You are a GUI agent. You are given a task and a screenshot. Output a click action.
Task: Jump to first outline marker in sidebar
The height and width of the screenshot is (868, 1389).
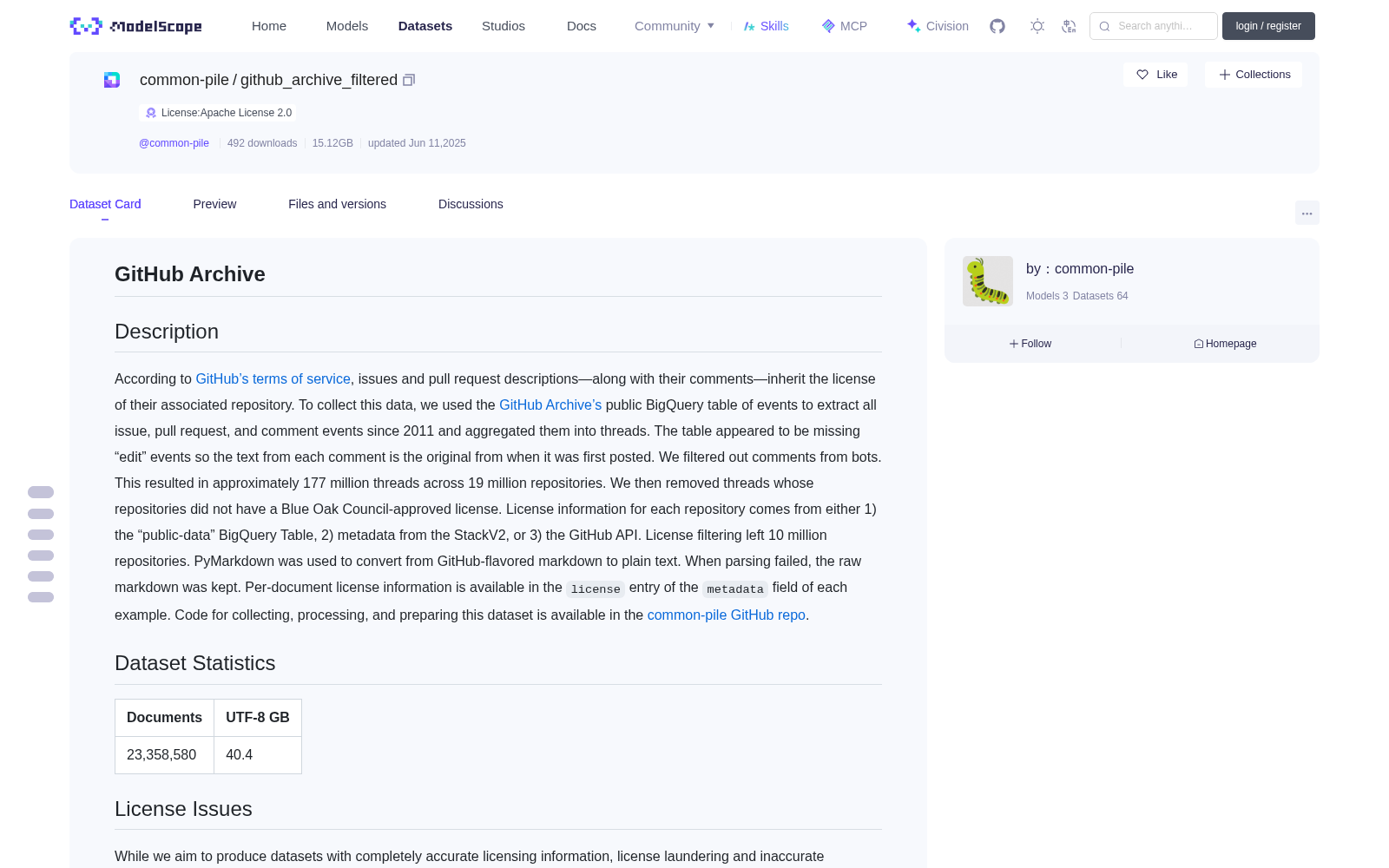(x=41, y=492)
